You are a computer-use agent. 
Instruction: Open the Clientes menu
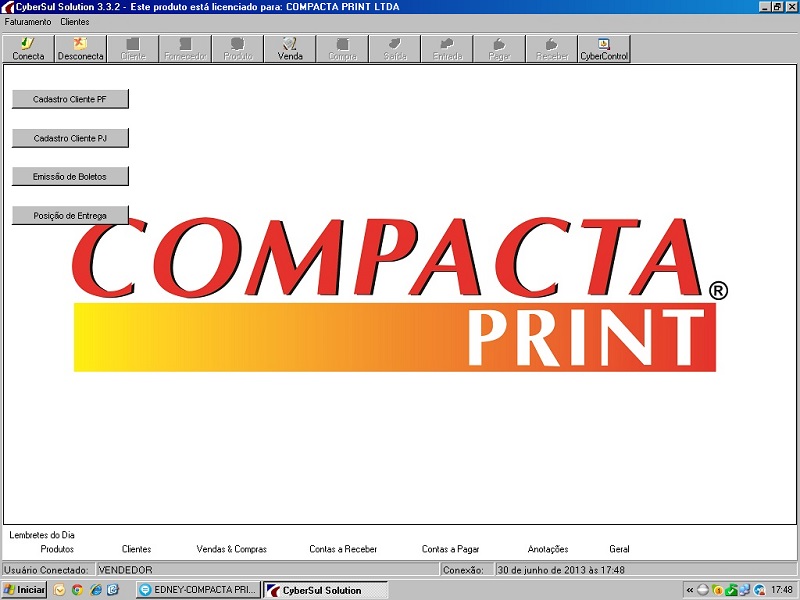point(74,22)
